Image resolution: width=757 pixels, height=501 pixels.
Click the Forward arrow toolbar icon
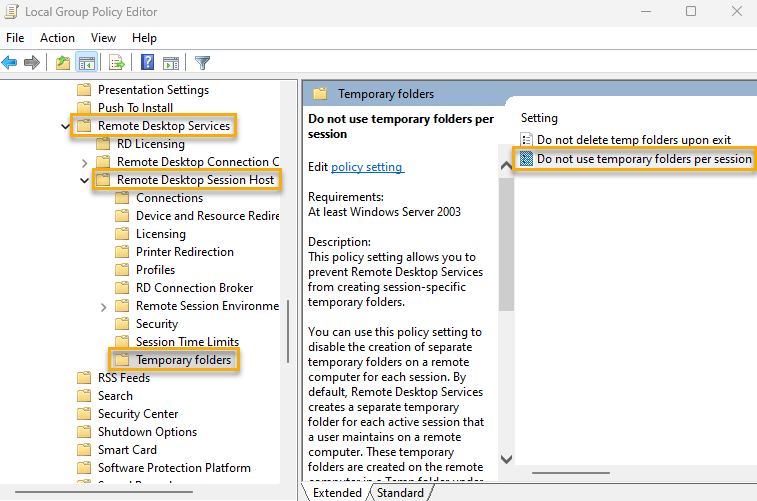[x=32, y=62]
